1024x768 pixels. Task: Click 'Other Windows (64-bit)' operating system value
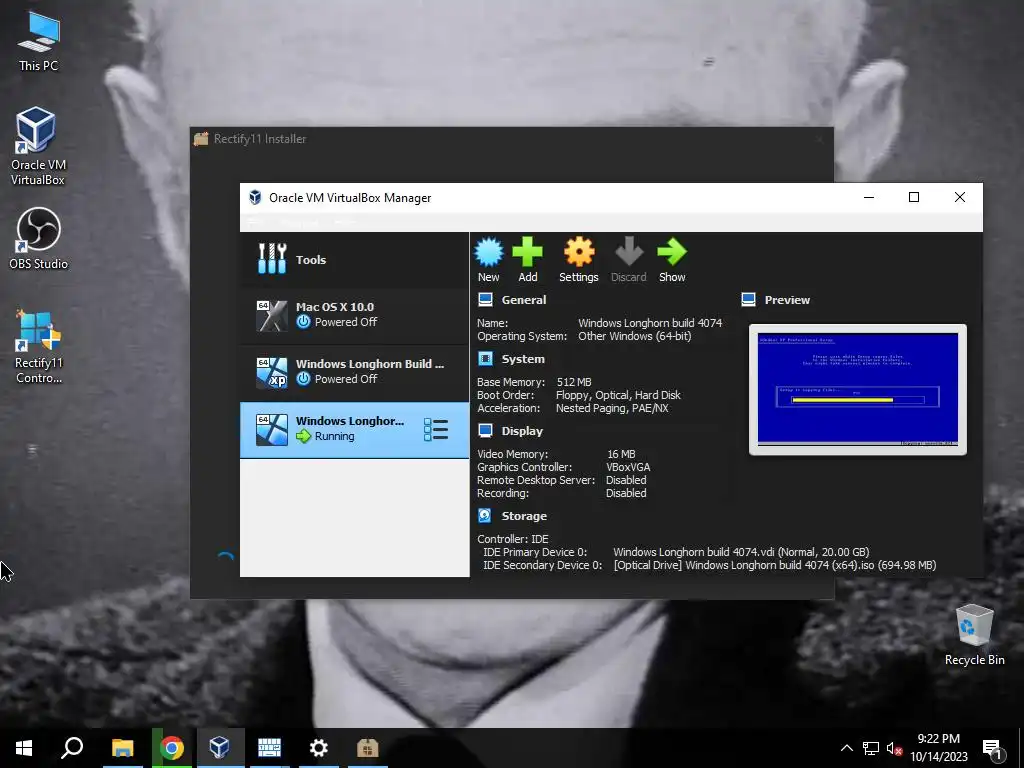(x=634, y=336)
